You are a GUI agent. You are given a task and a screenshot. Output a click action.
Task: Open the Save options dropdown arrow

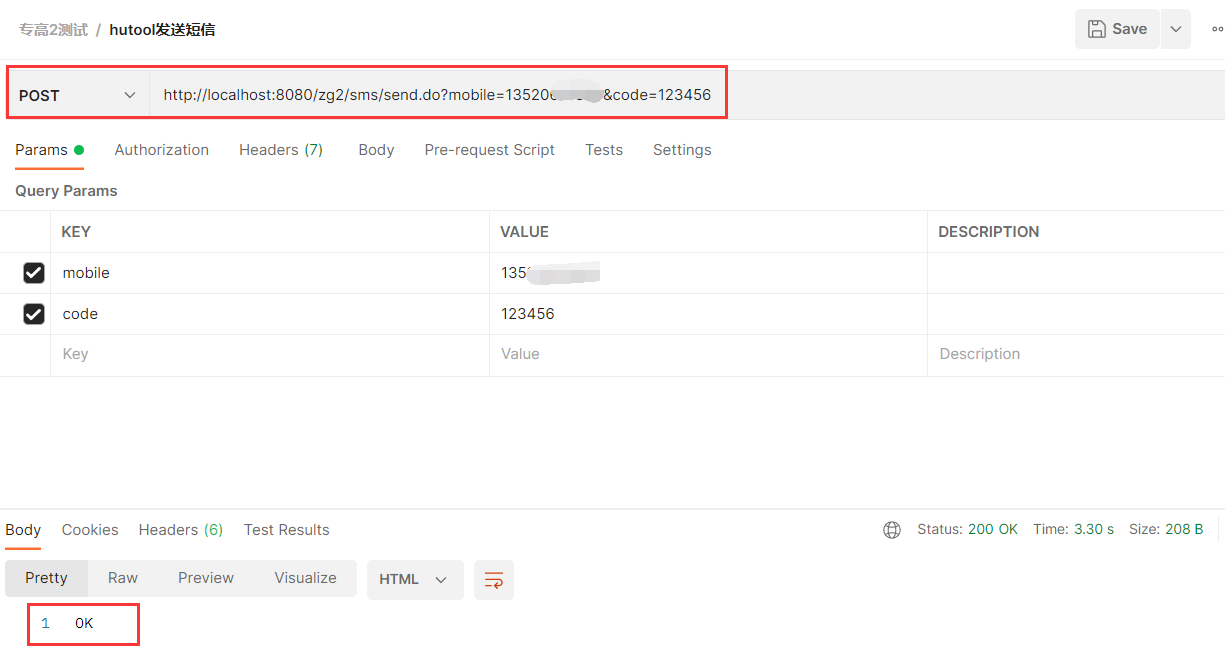point(1176,29)
